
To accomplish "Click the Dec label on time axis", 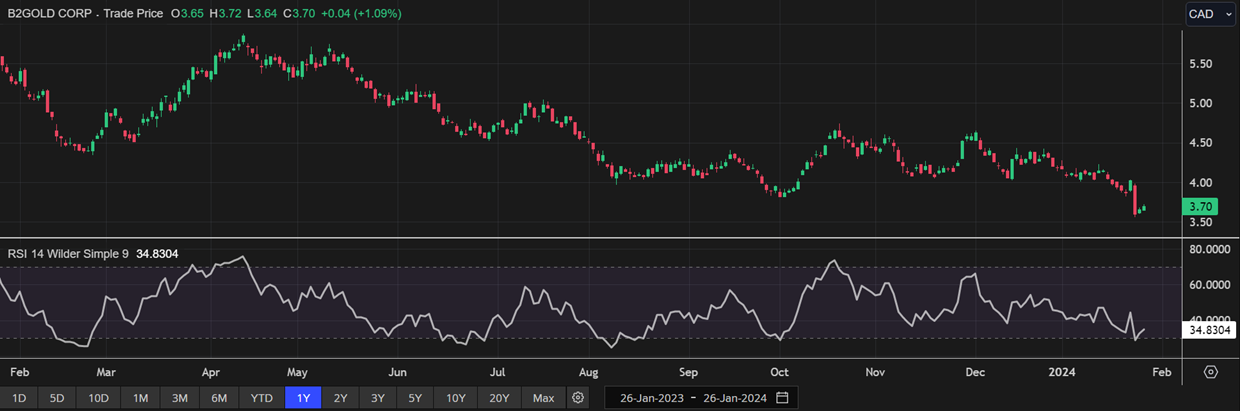I will pos(975,372).
